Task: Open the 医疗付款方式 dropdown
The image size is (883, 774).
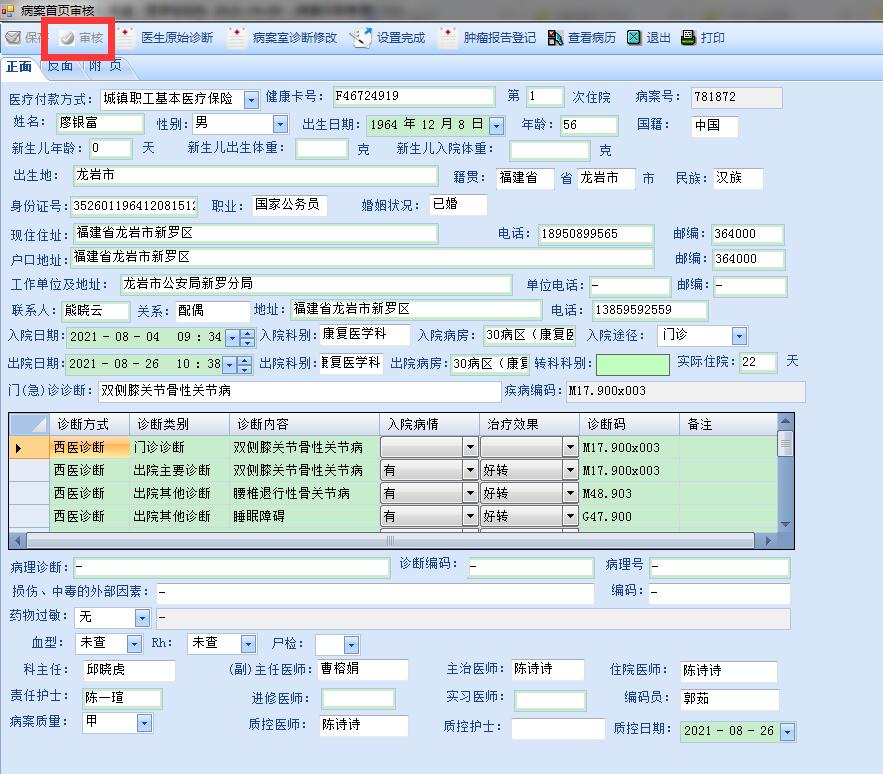Action: 251,100
